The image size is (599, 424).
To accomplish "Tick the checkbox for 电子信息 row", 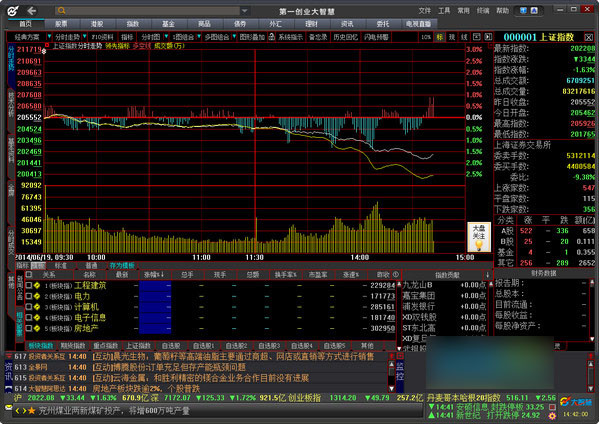I will 29,317.
